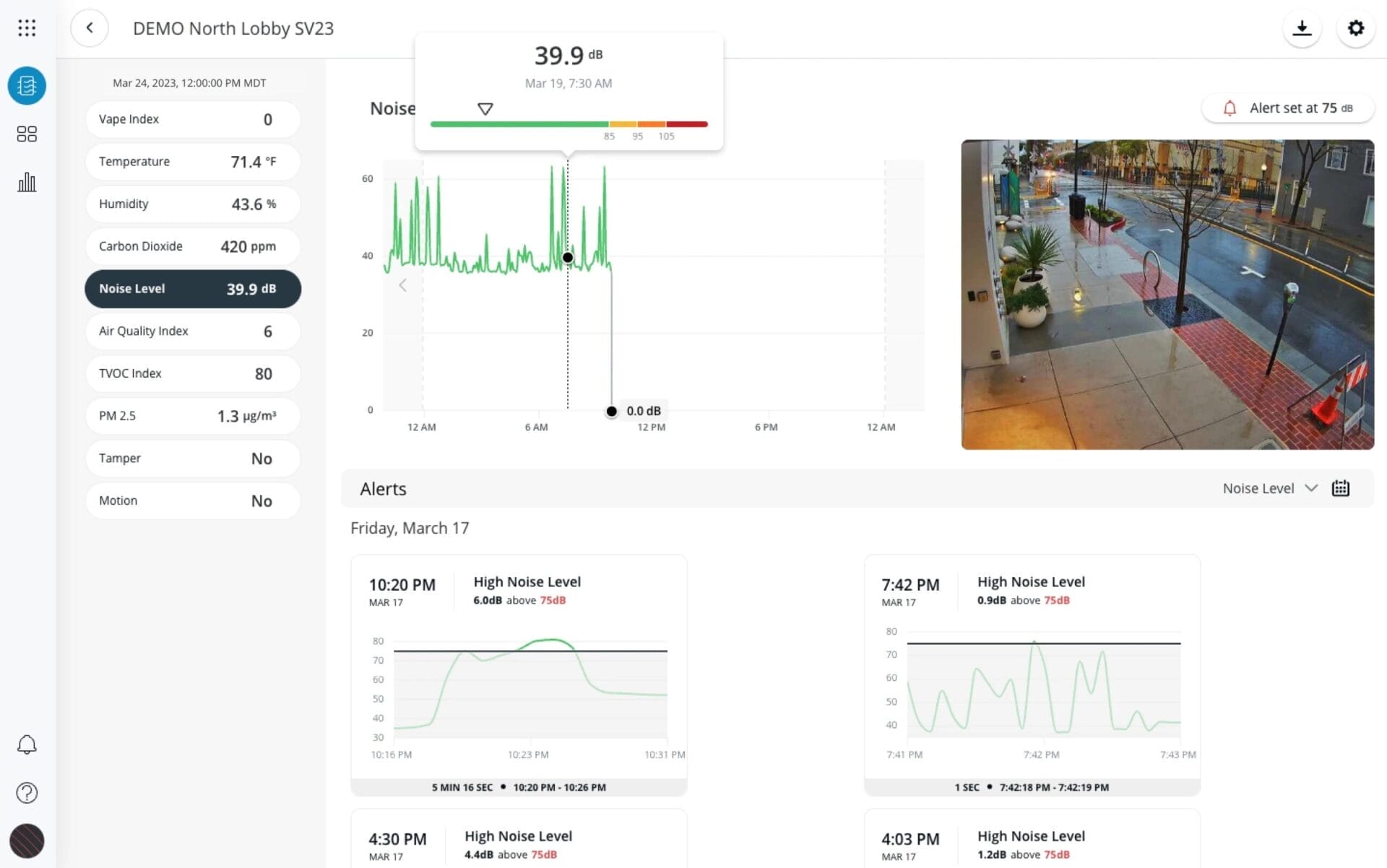Screen dimensions: 1387x868
Task: Open device settings with the gear icon
Action: [x=1356, y=27]
